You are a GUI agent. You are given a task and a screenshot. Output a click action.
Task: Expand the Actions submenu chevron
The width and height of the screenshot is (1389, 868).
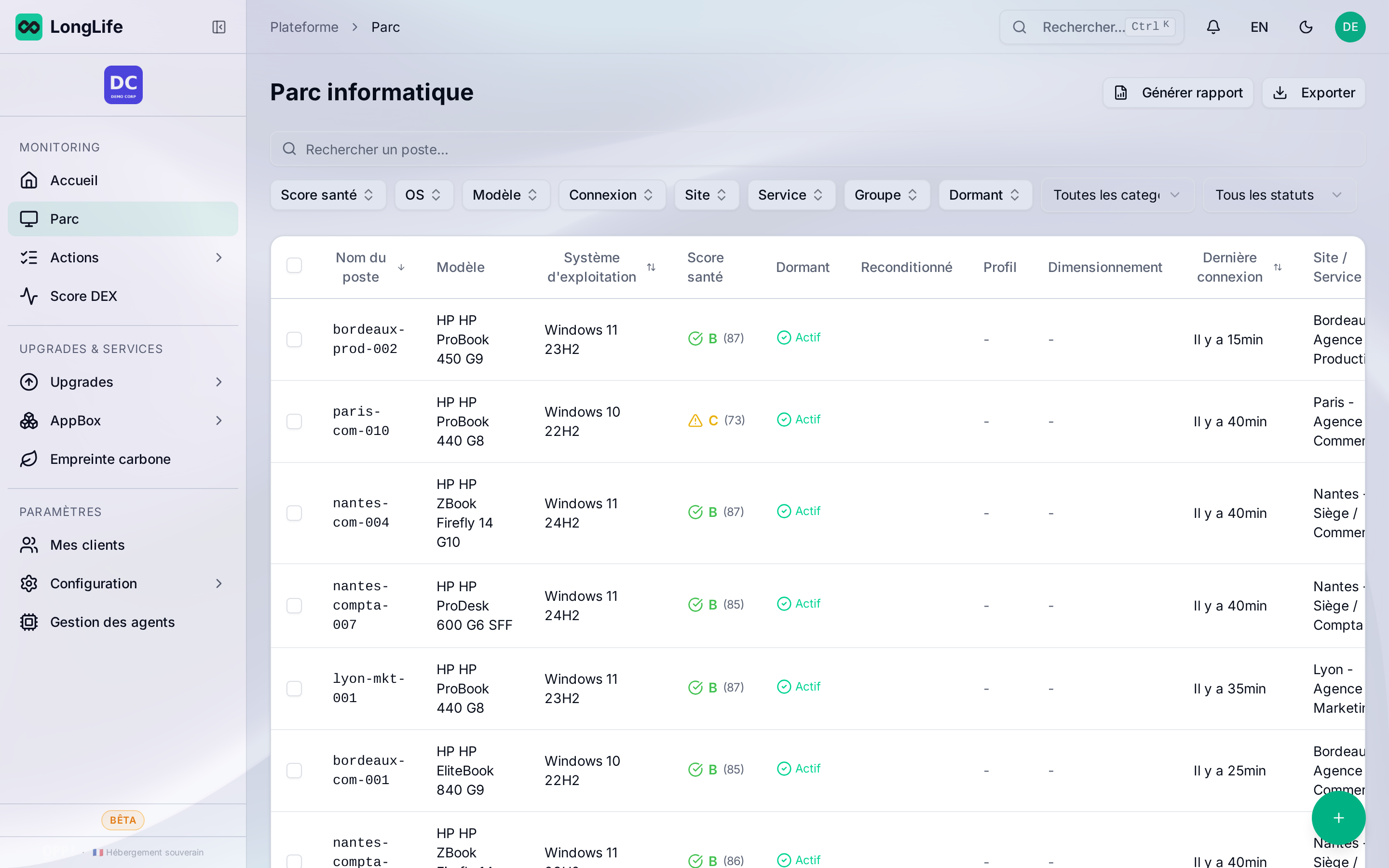click(218, 258)
